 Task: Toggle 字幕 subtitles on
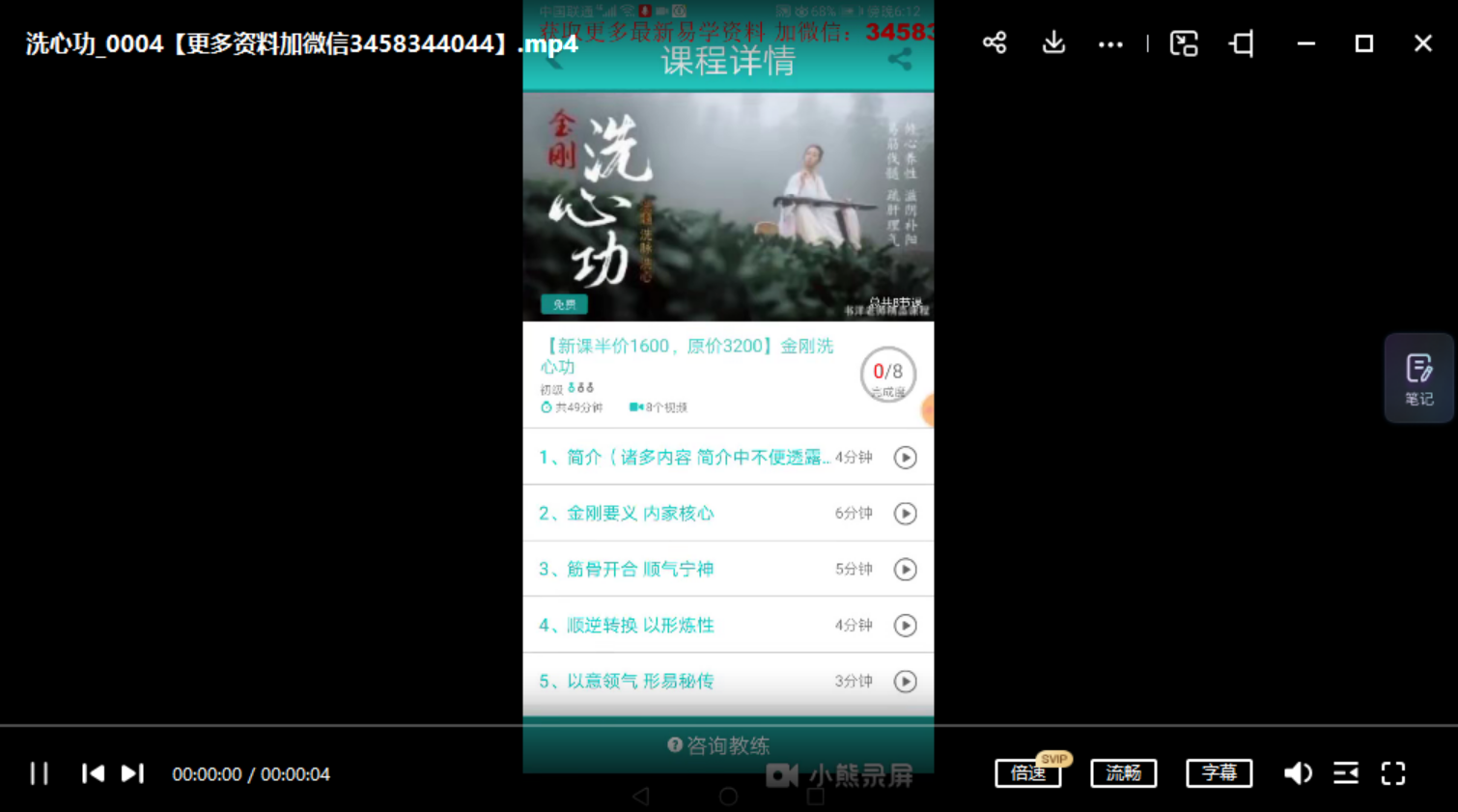point(1219,772)
